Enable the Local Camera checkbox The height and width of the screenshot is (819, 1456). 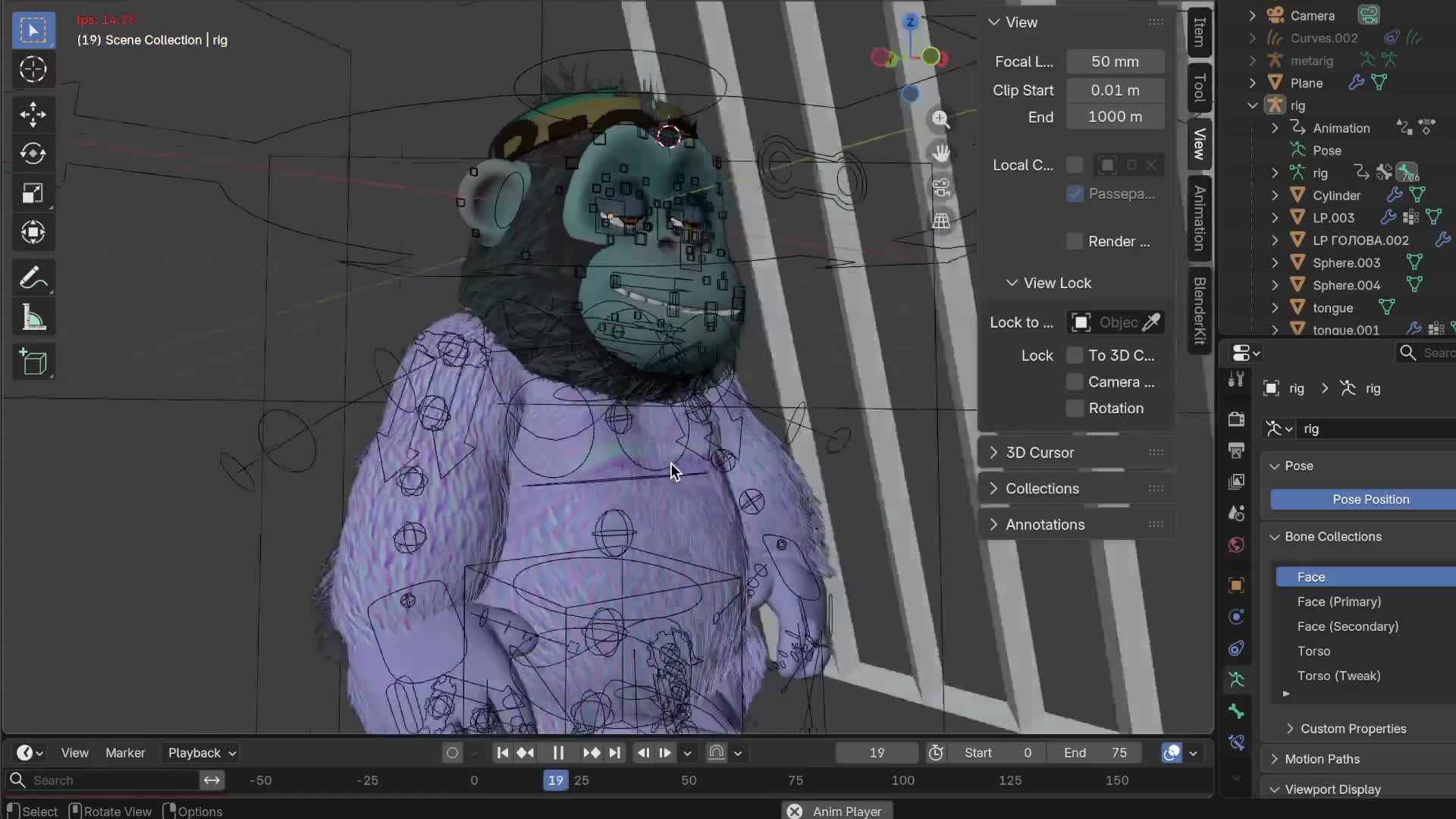click(x=1075, y=165)
